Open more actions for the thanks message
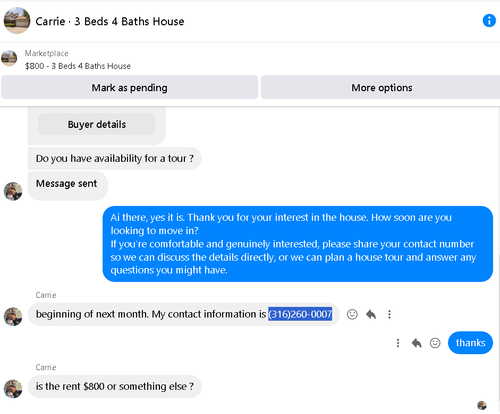The width and height of the screenshot is (500, 414). tap(398, 343)
